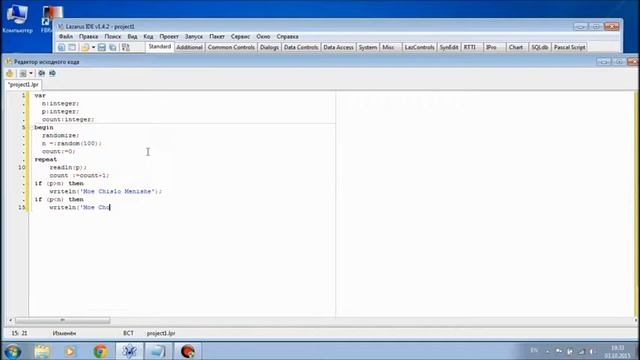
Task: Click the New Form toolbar icon
Action: [x=72, y=47]
